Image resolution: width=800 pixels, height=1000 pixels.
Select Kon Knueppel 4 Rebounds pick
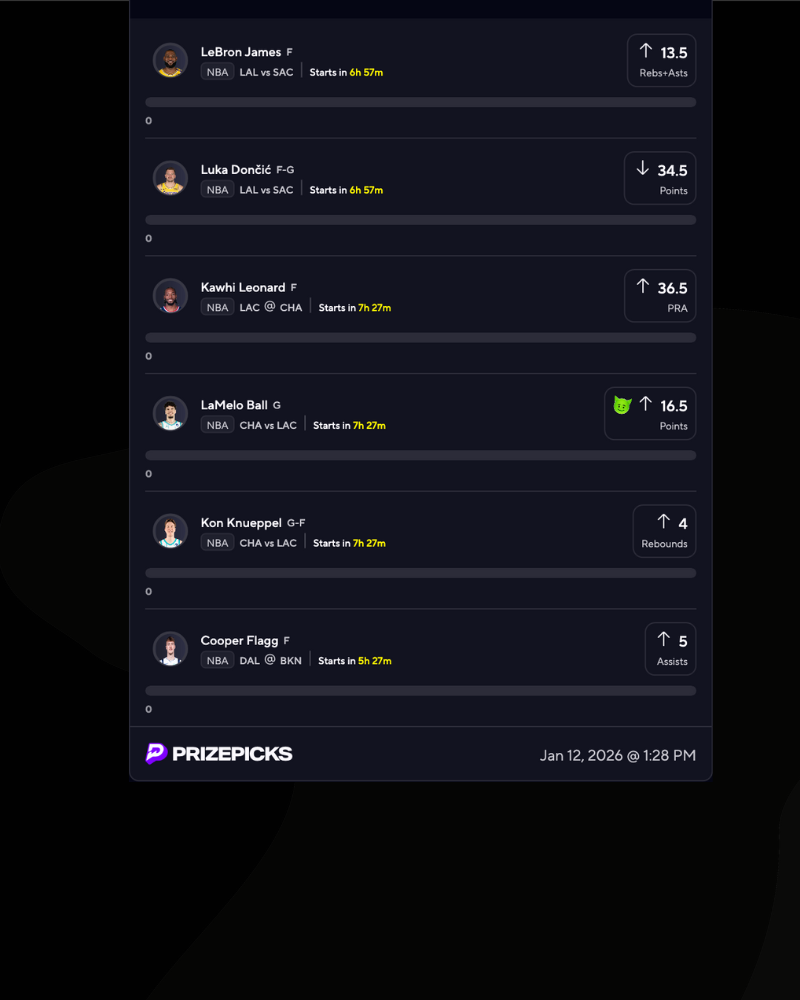[664, 531]
